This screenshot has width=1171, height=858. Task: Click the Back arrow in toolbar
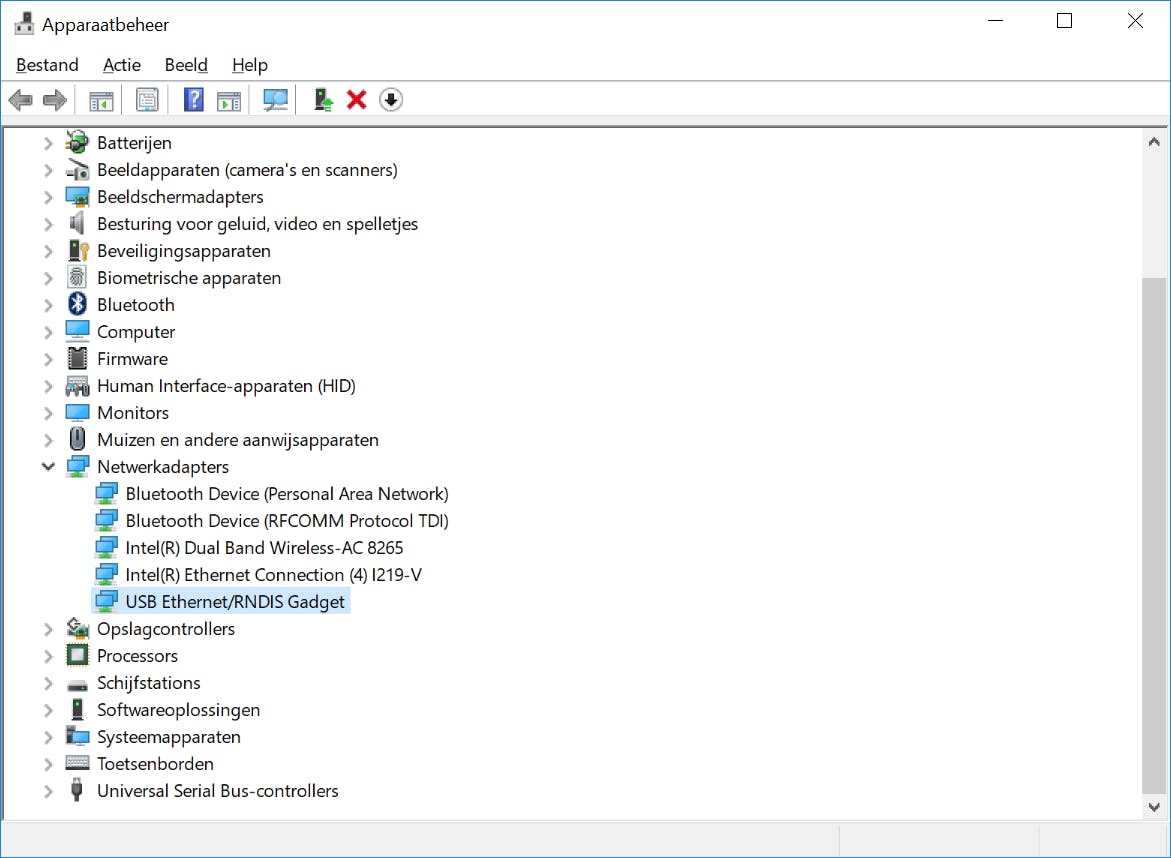coord(21,99)
